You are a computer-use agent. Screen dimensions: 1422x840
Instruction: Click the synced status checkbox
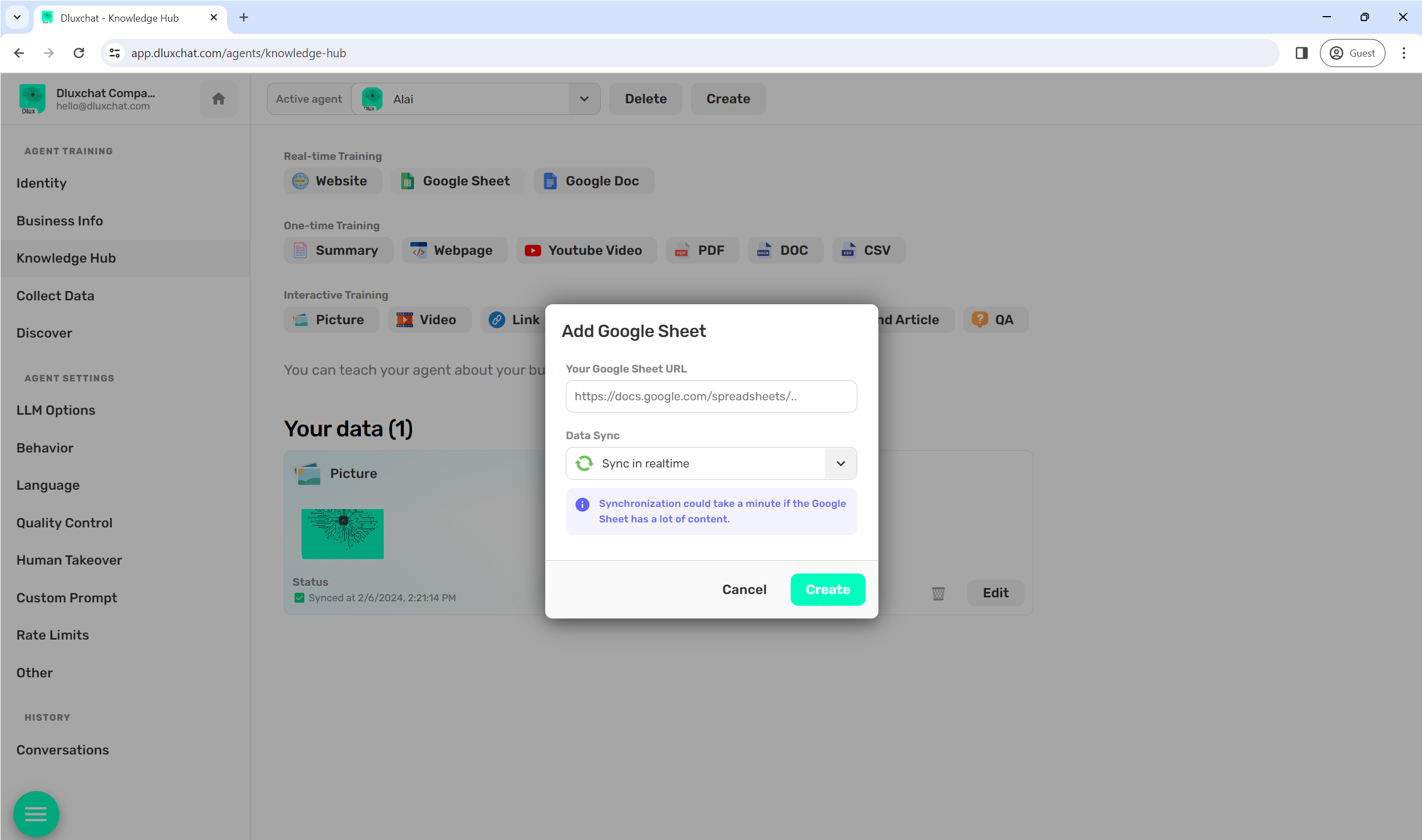point(299,598)
